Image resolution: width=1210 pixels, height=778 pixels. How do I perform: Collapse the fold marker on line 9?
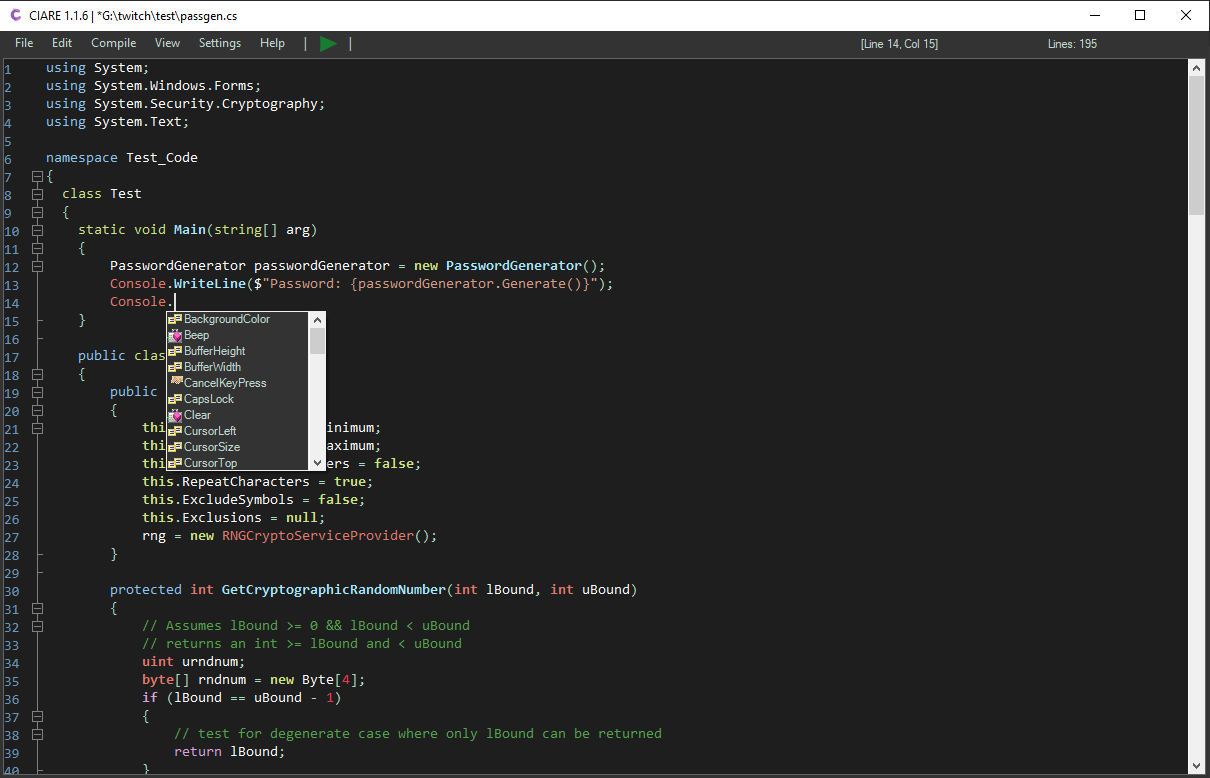pyautogui.click(x=37, y=212)
